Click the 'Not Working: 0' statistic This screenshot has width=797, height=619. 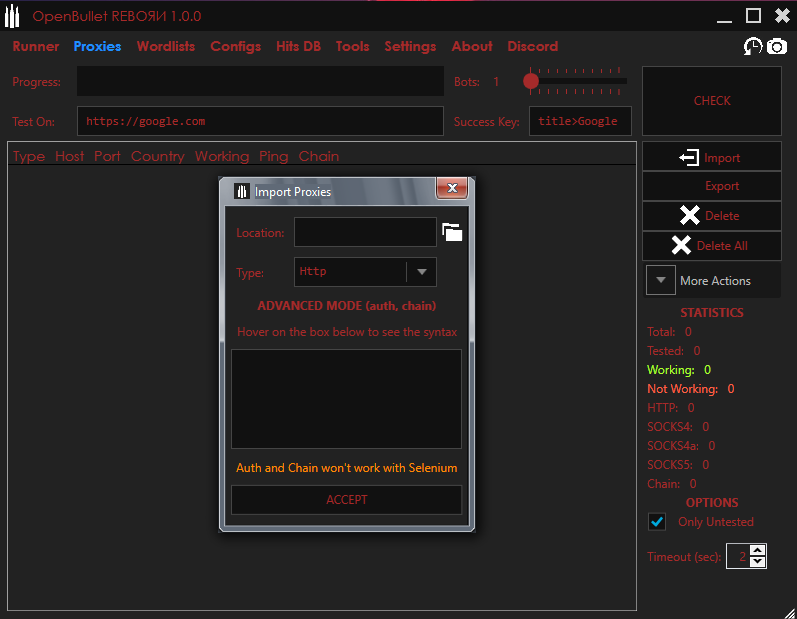pyautogui.click(x=691, y=389)
